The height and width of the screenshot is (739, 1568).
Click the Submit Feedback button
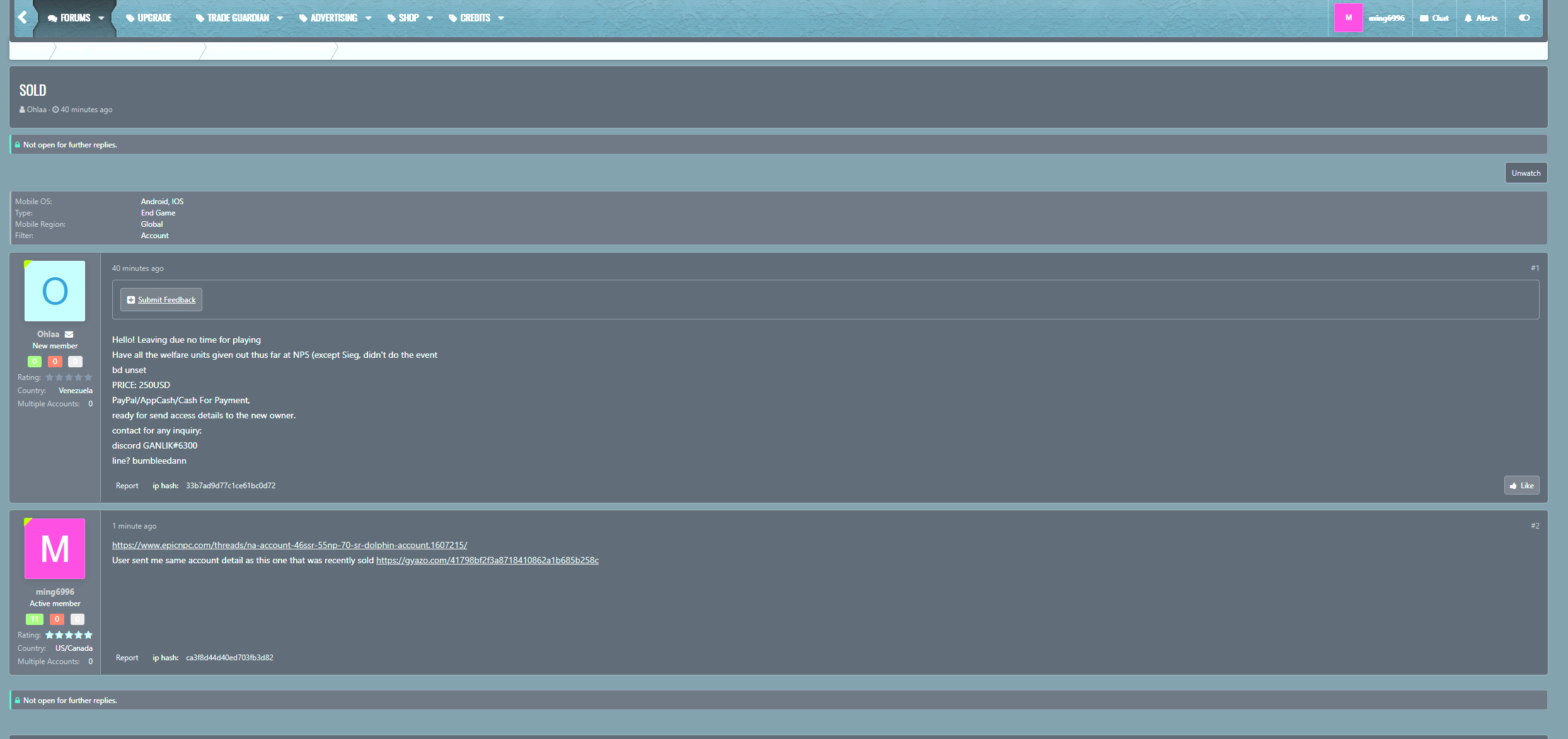click(x=161, y=300)
